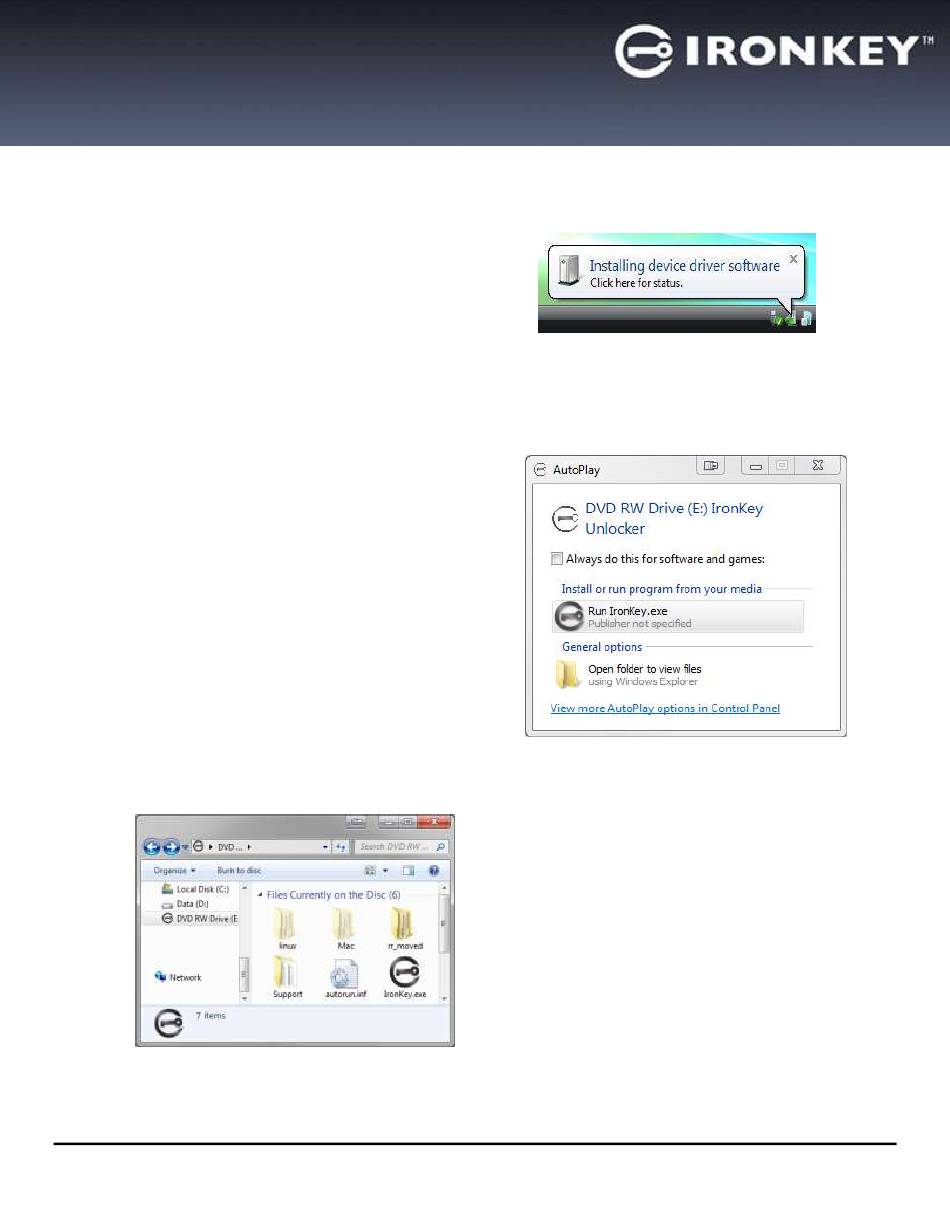Select Run IronKey.exe in AutoPlay
The height and width of the screenshot is (1229, 950).
(x=677, y=616)
